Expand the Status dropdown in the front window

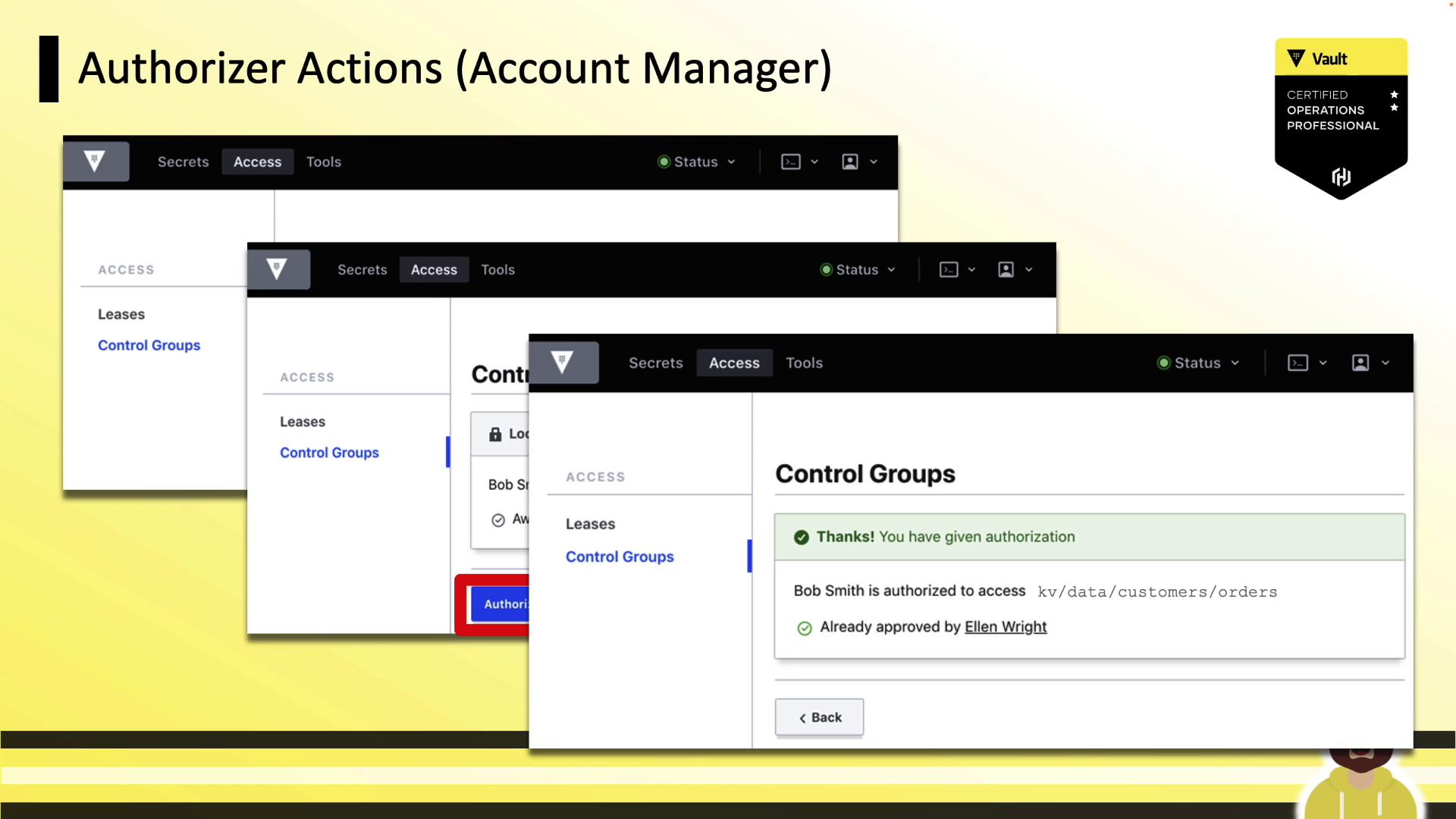tap(1198, 363)
